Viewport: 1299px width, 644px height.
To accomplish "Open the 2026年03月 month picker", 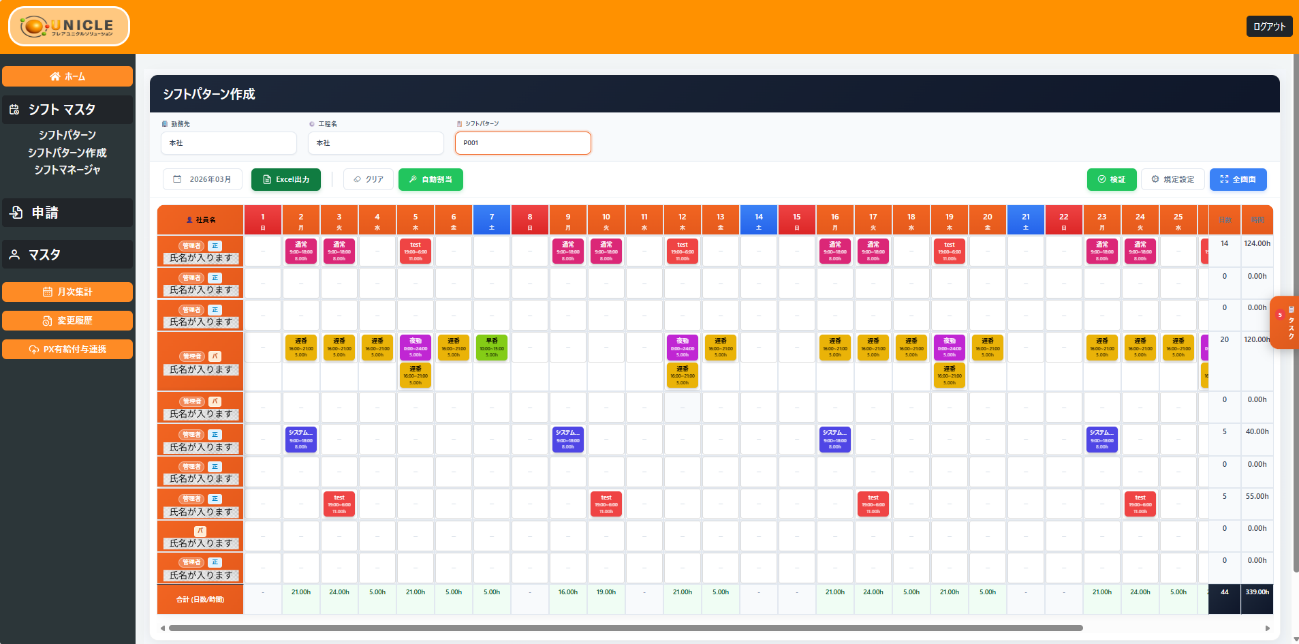I will pos(203,180).
